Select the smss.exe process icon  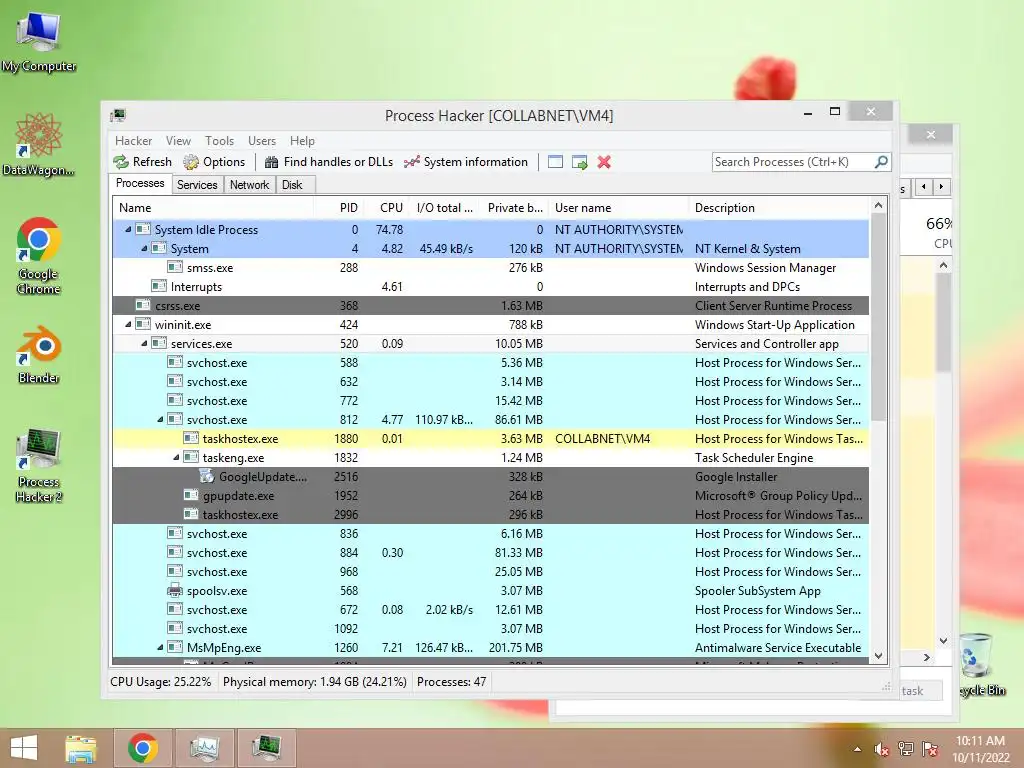pyautogui.click(x=174, y=267)
